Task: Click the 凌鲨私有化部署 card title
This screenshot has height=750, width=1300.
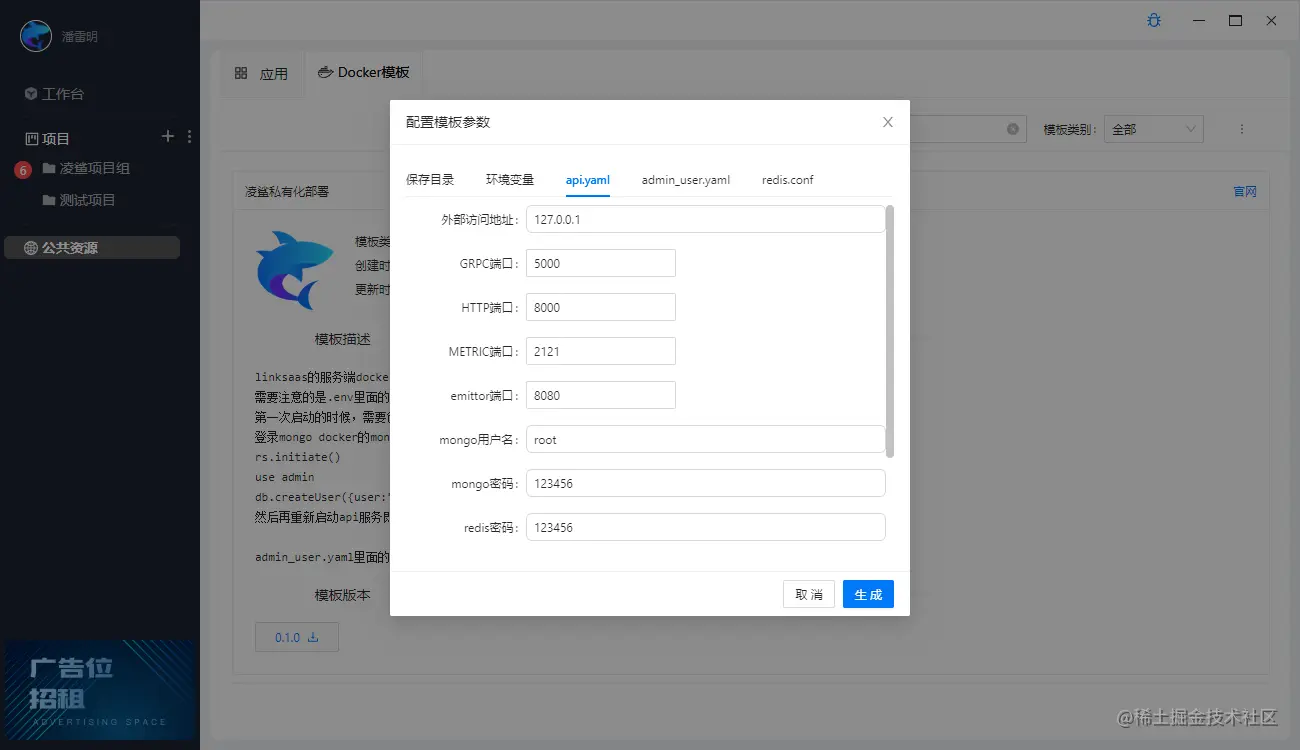Action: pyautogui.click(x=287, y=191)
